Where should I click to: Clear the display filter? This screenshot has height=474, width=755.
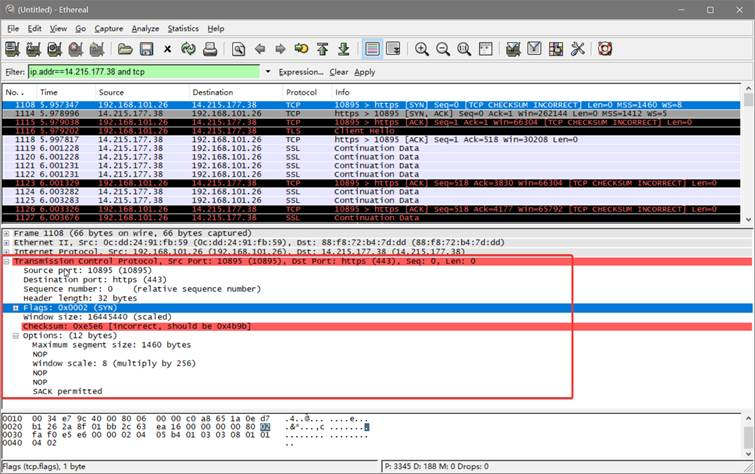tap(338, 72)
